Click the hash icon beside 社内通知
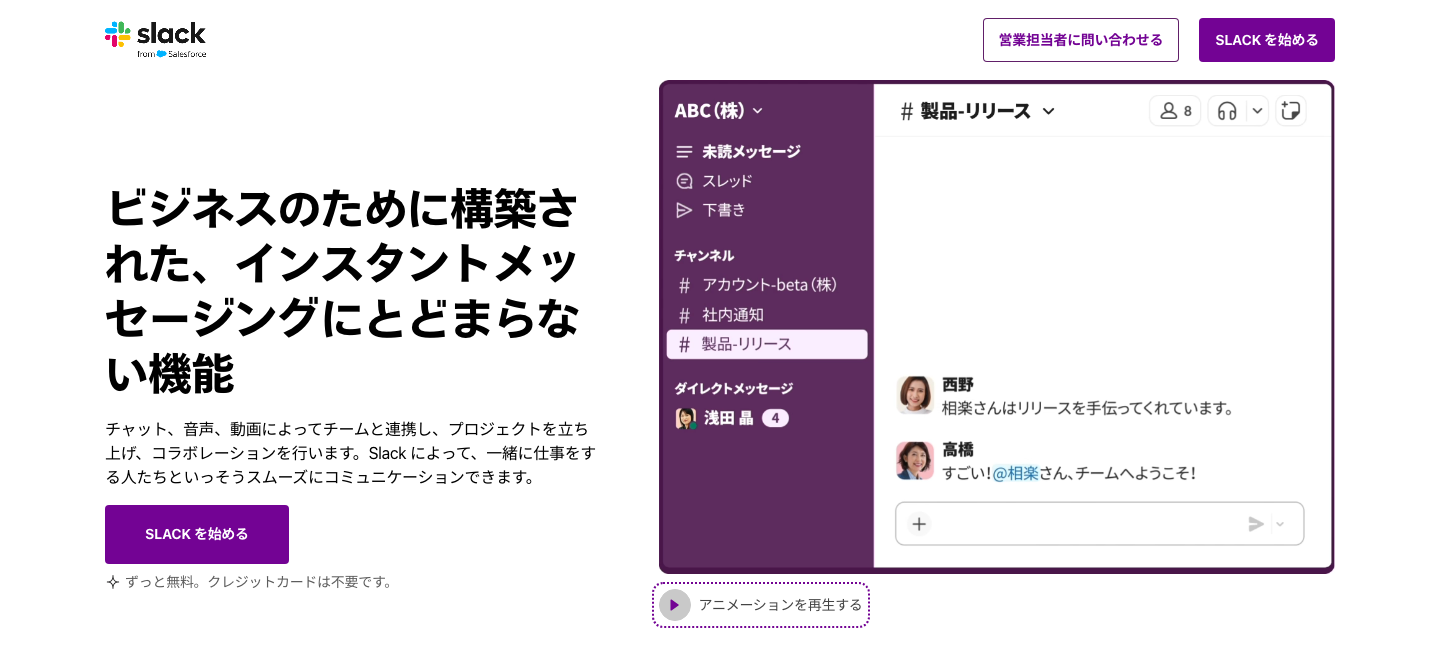1440x660 pixels. pos(684,315)
